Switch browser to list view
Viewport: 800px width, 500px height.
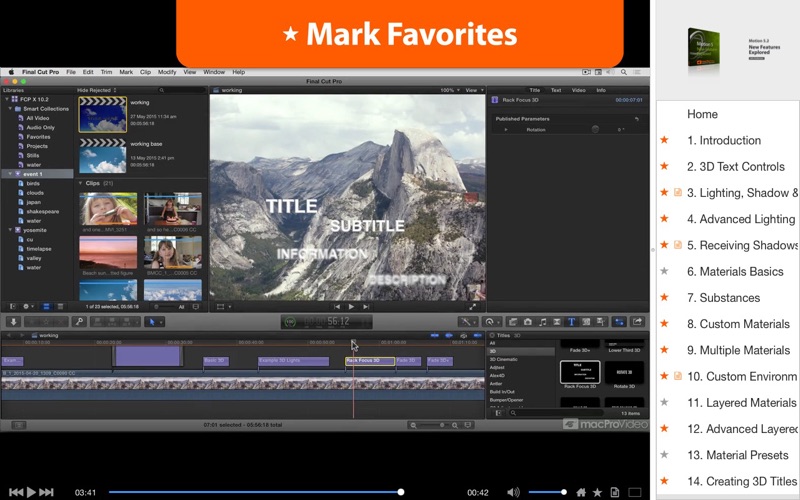coord(60,307)
